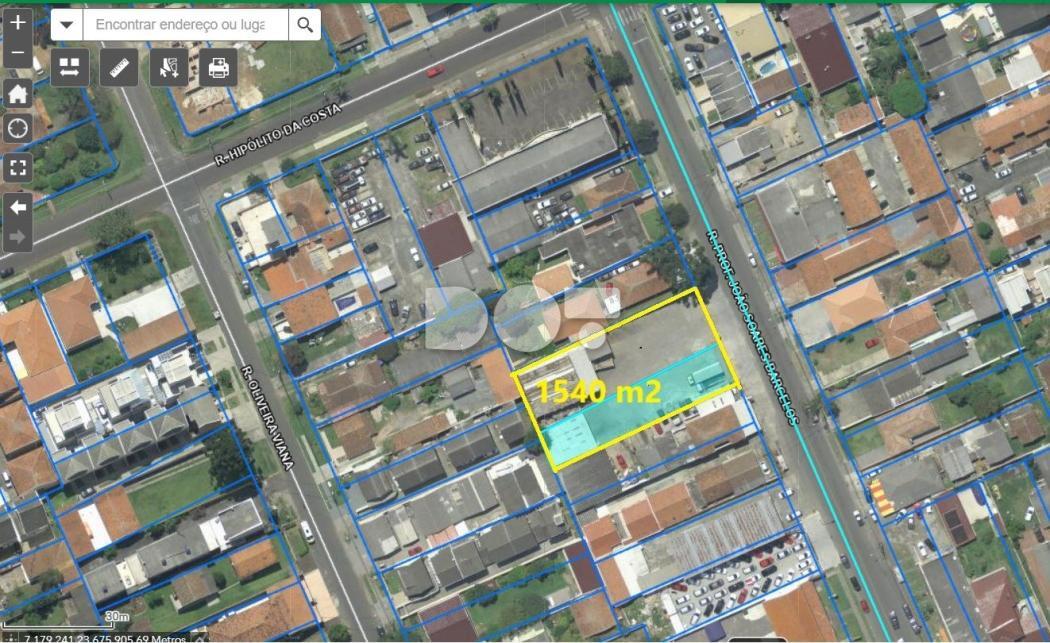Zoom out with the minus button

coord(18,52)
